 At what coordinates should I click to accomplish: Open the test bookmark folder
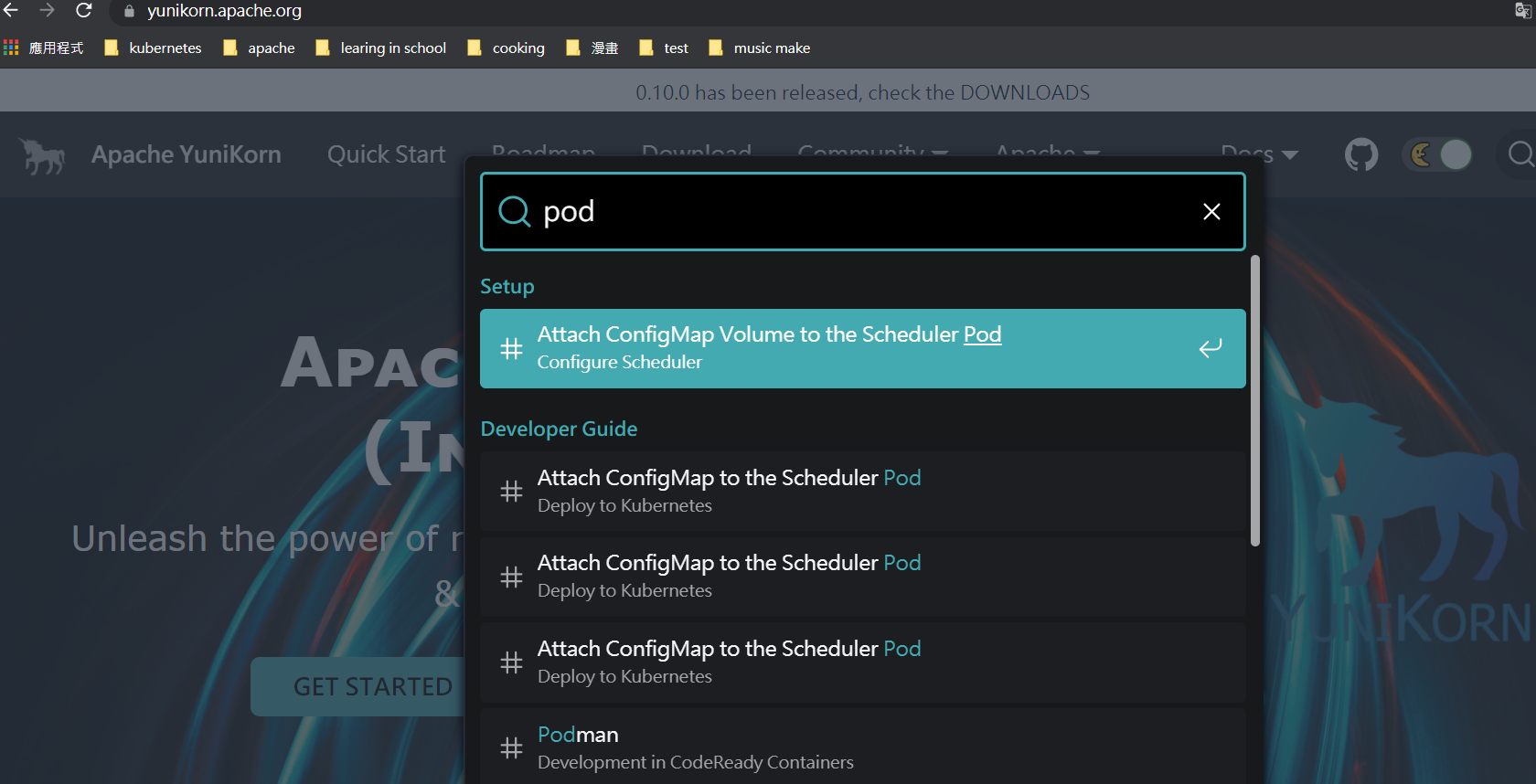[664, 48]
